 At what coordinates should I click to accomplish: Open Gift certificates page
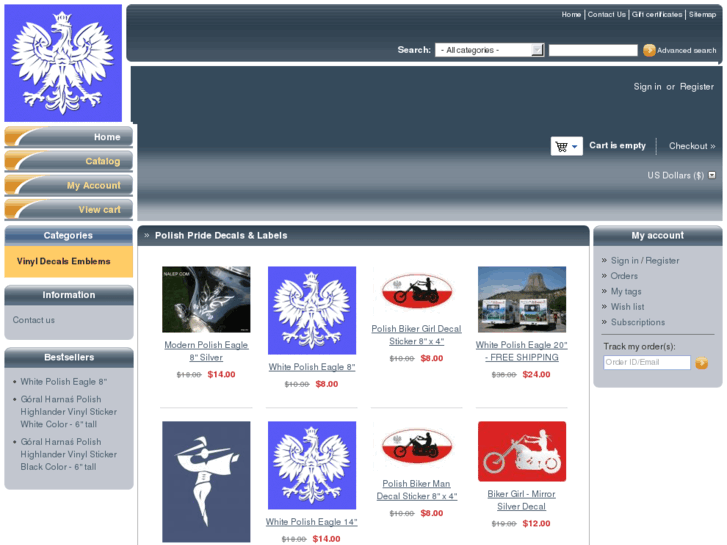coord(657,14)
